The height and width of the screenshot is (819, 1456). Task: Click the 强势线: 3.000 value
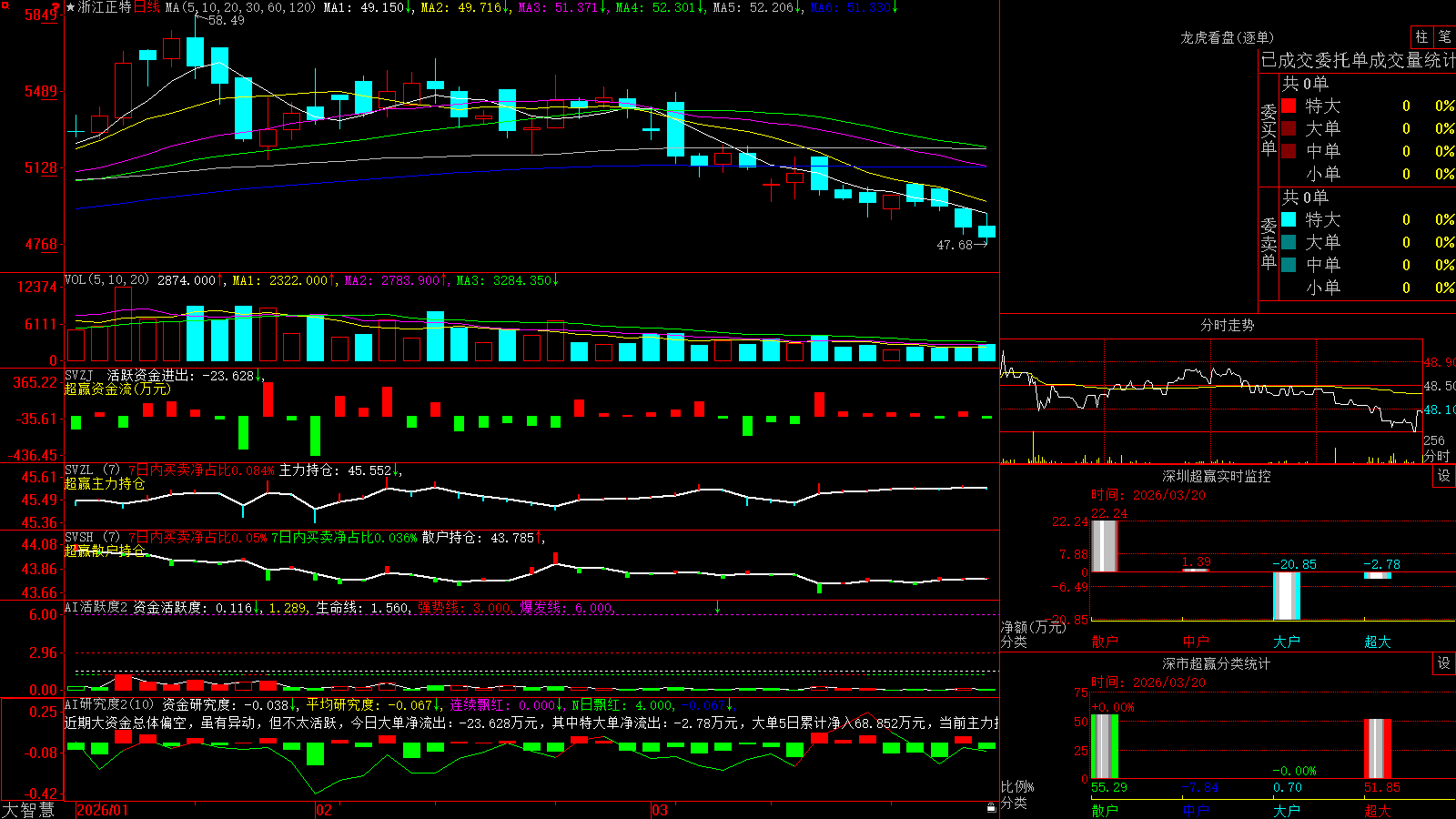pyautogui.click(x=464, y=607)
